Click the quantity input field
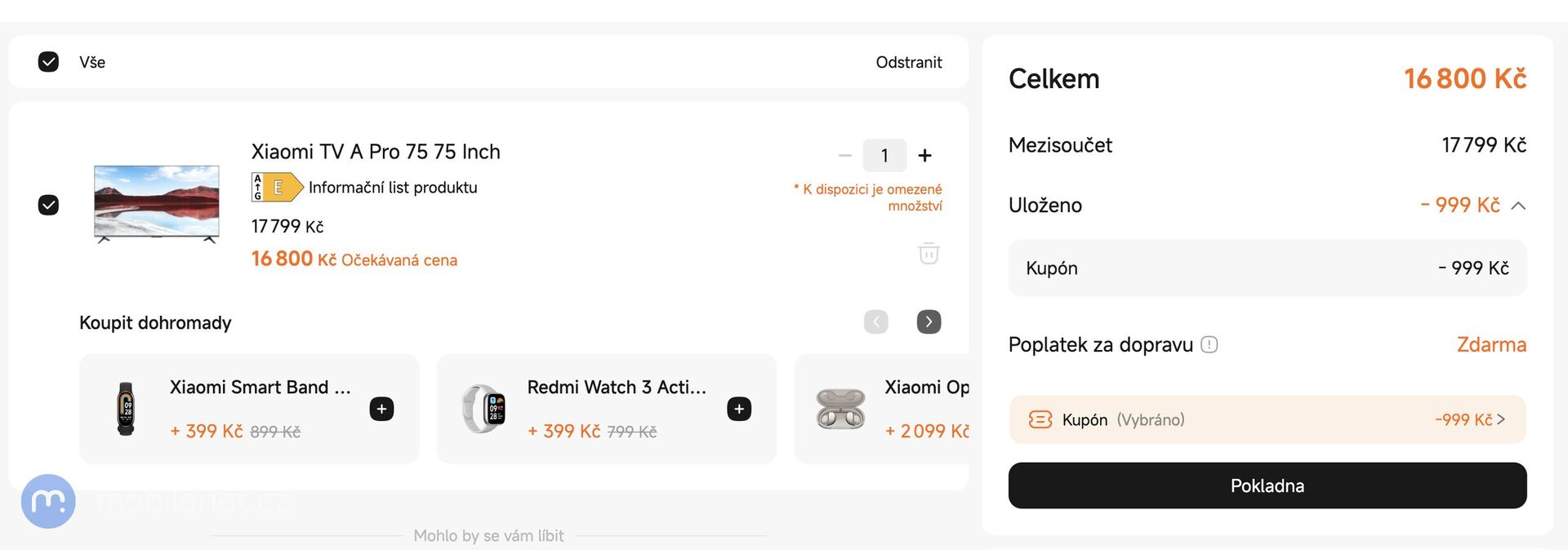 click(x=884, y=156)
